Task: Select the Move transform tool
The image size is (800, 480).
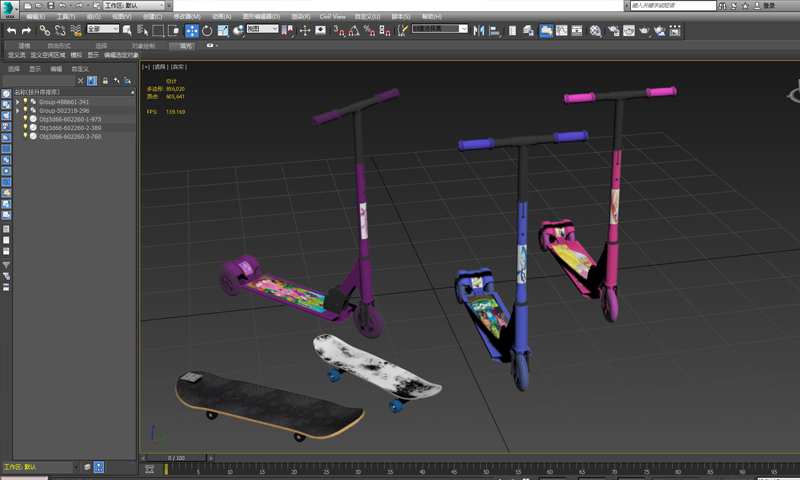Action: pyautogui.click(x=191, y=31)
